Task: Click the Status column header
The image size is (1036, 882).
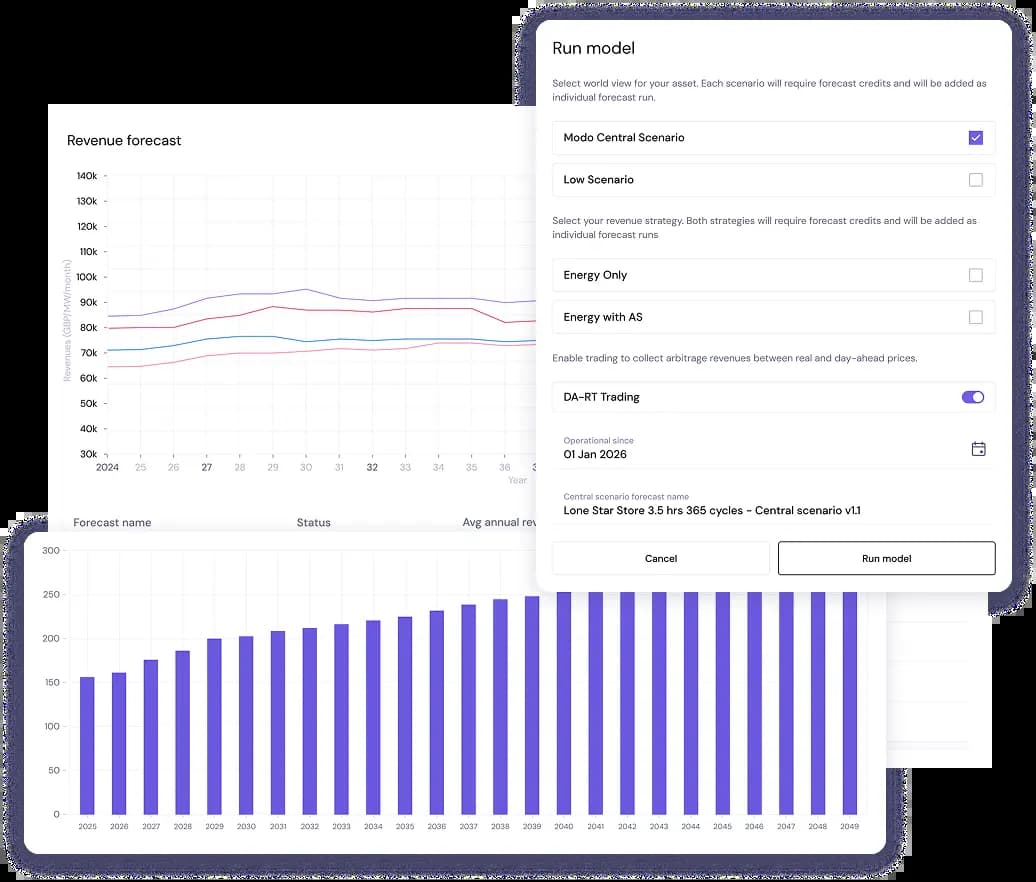Action: click(313, 523)
